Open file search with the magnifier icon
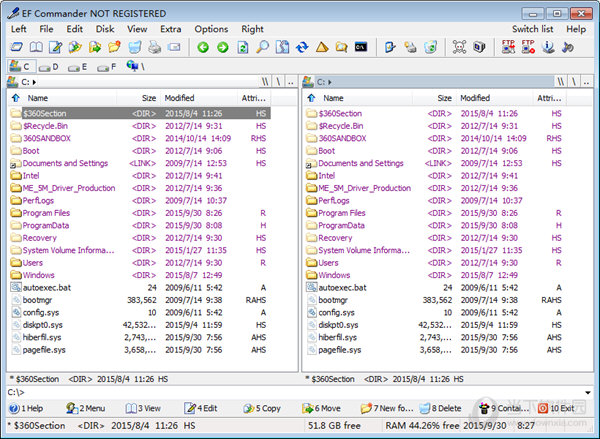Image resolution: width=600 pixels, height=439 pixels. tap(262, 47)
